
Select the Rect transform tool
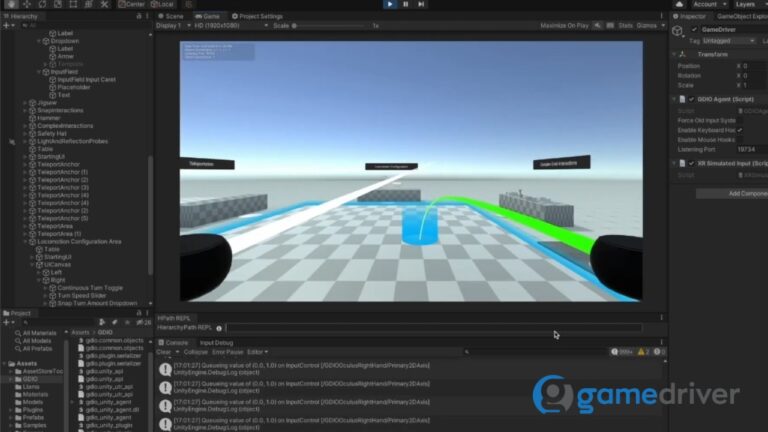tap(73, 4)
